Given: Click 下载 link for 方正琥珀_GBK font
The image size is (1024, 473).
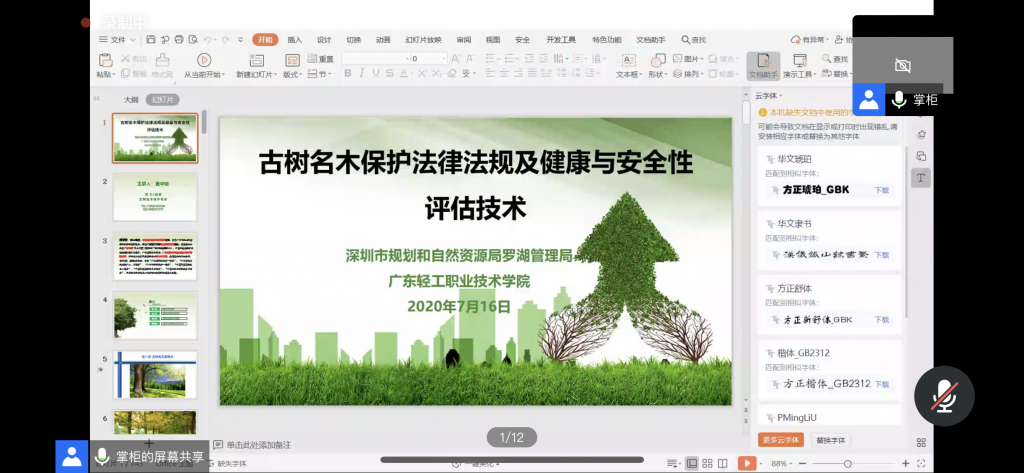Looking at the screenshot, I should click(882, 190).
